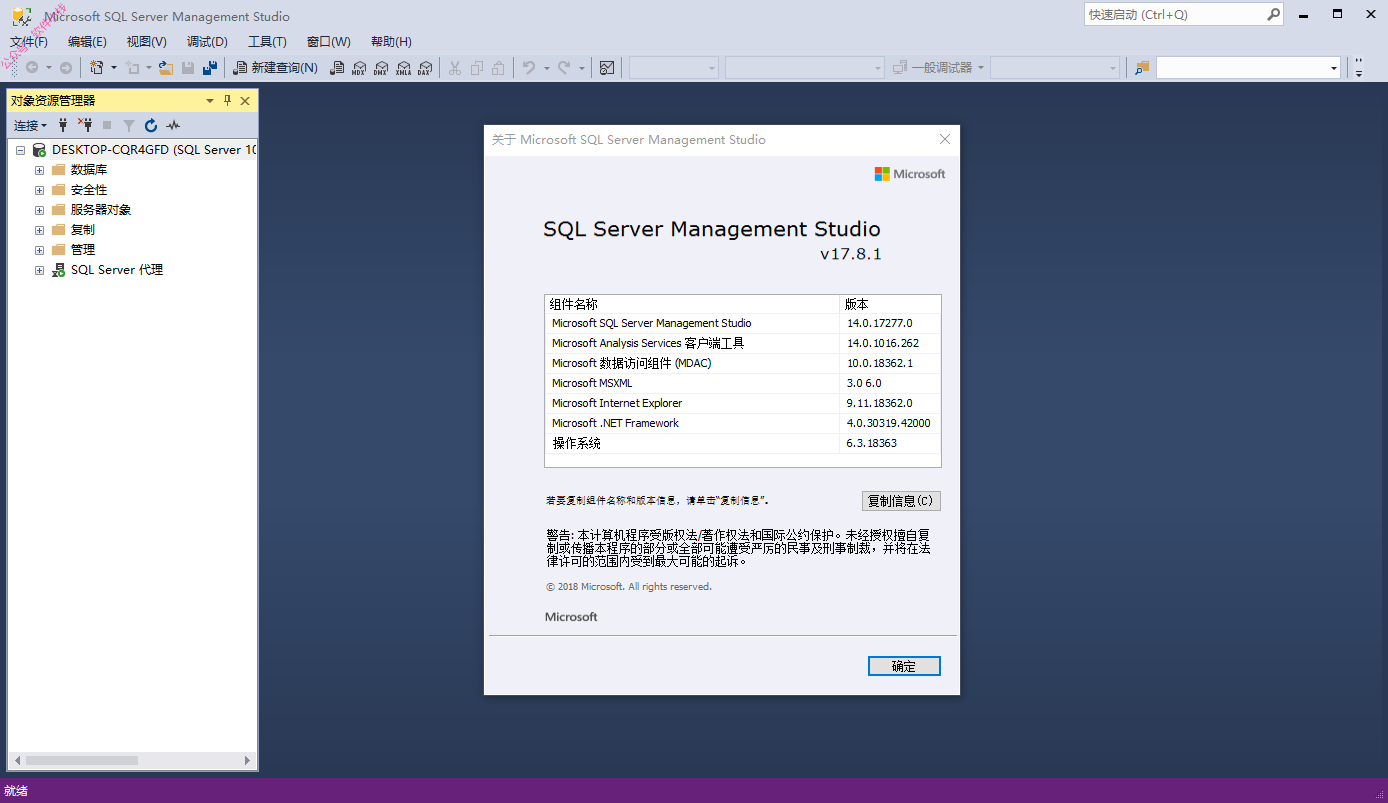Click the Object Explorer horizontal scrollbar thumb
1388x803 pixels.
[x=82, y=761]
